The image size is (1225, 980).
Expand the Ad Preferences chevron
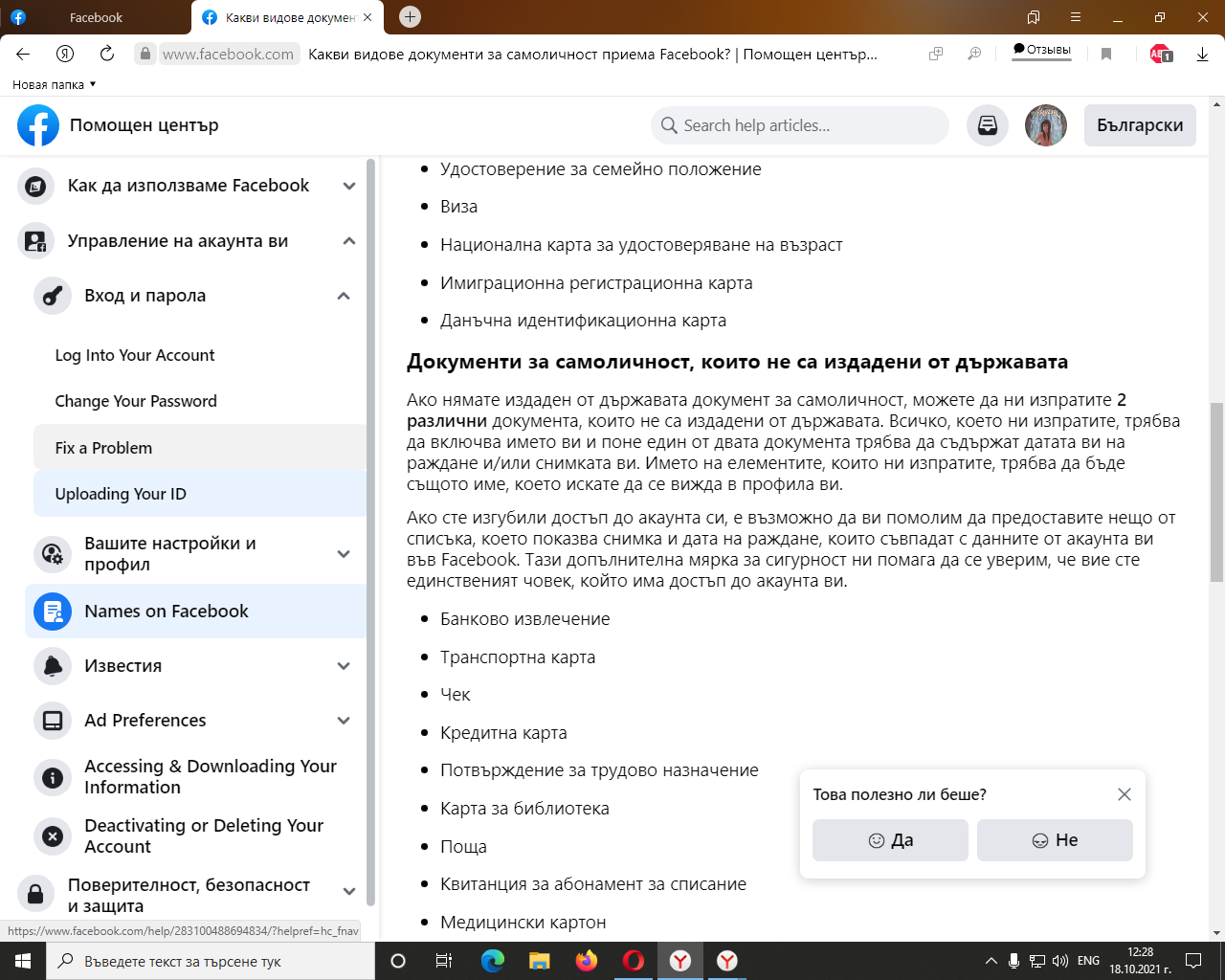click(x=344, y=721)
